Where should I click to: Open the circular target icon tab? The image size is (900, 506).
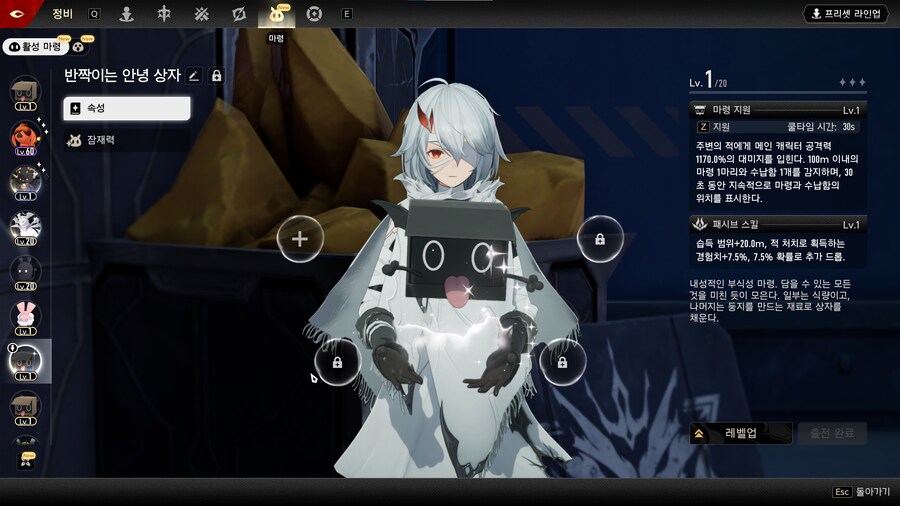(314, 14)
